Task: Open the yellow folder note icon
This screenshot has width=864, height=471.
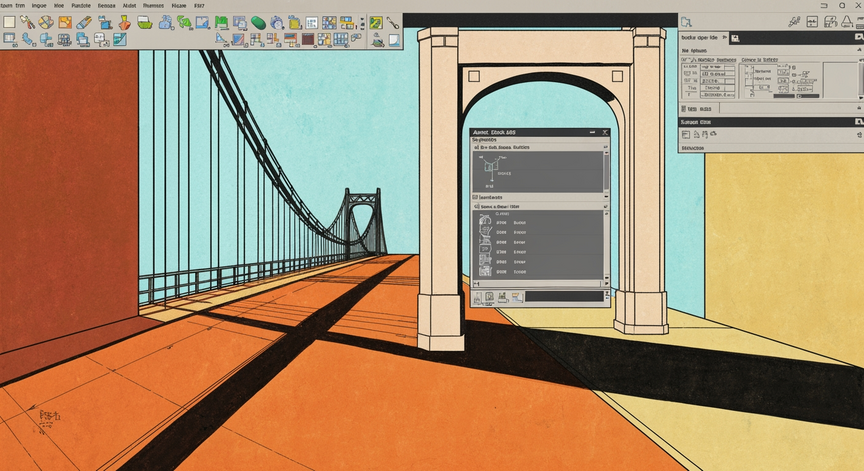Action: 295,23
